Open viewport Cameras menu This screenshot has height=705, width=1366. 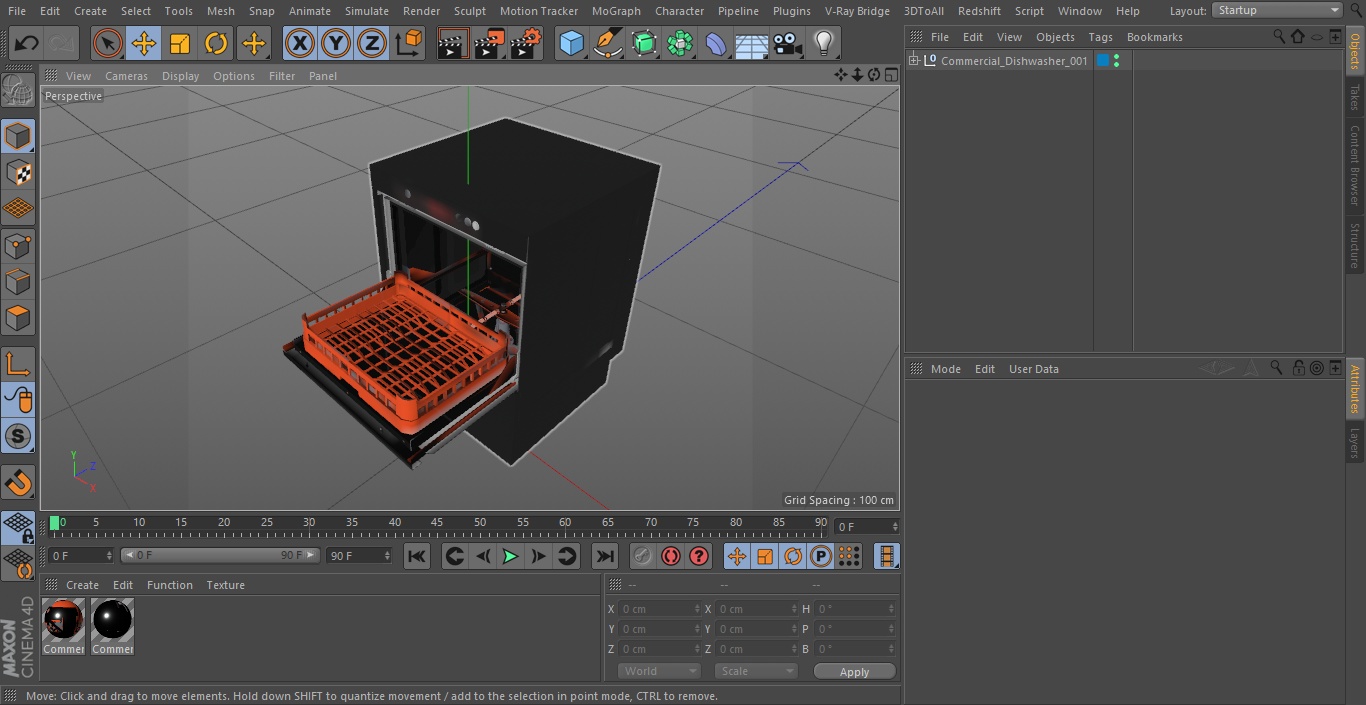pos(126,76)
